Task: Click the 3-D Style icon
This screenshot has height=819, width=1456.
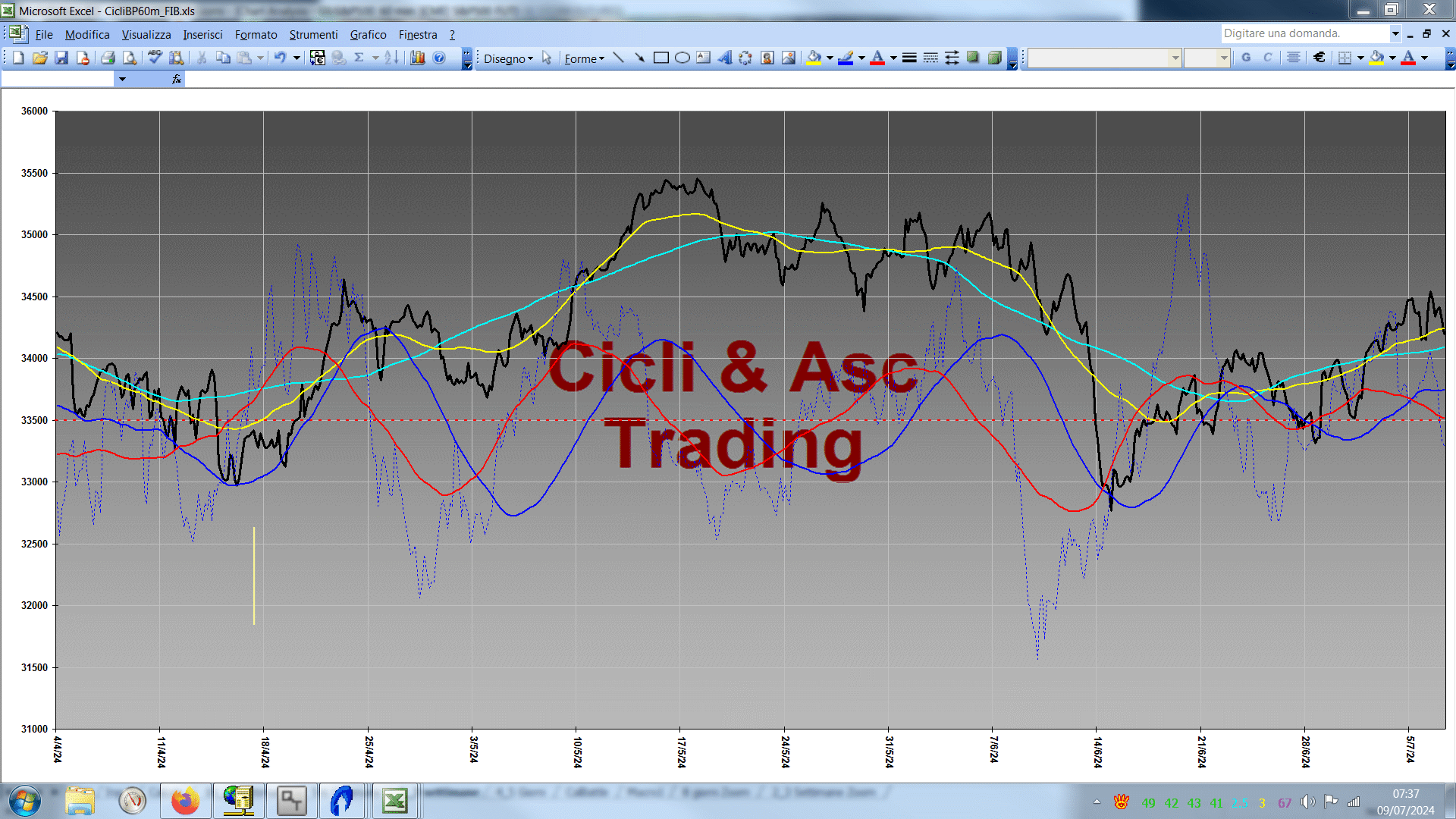Action: point(994,58)
